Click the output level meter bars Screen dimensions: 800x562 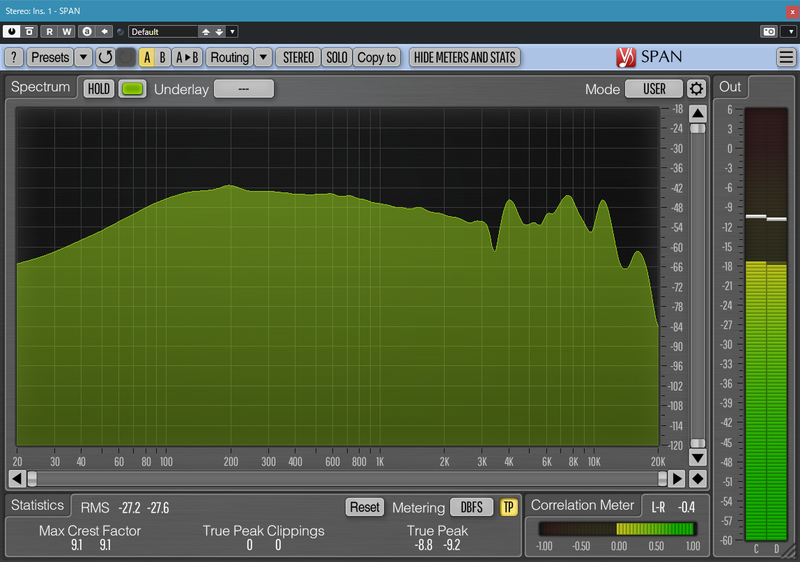(x=766, y=323)
